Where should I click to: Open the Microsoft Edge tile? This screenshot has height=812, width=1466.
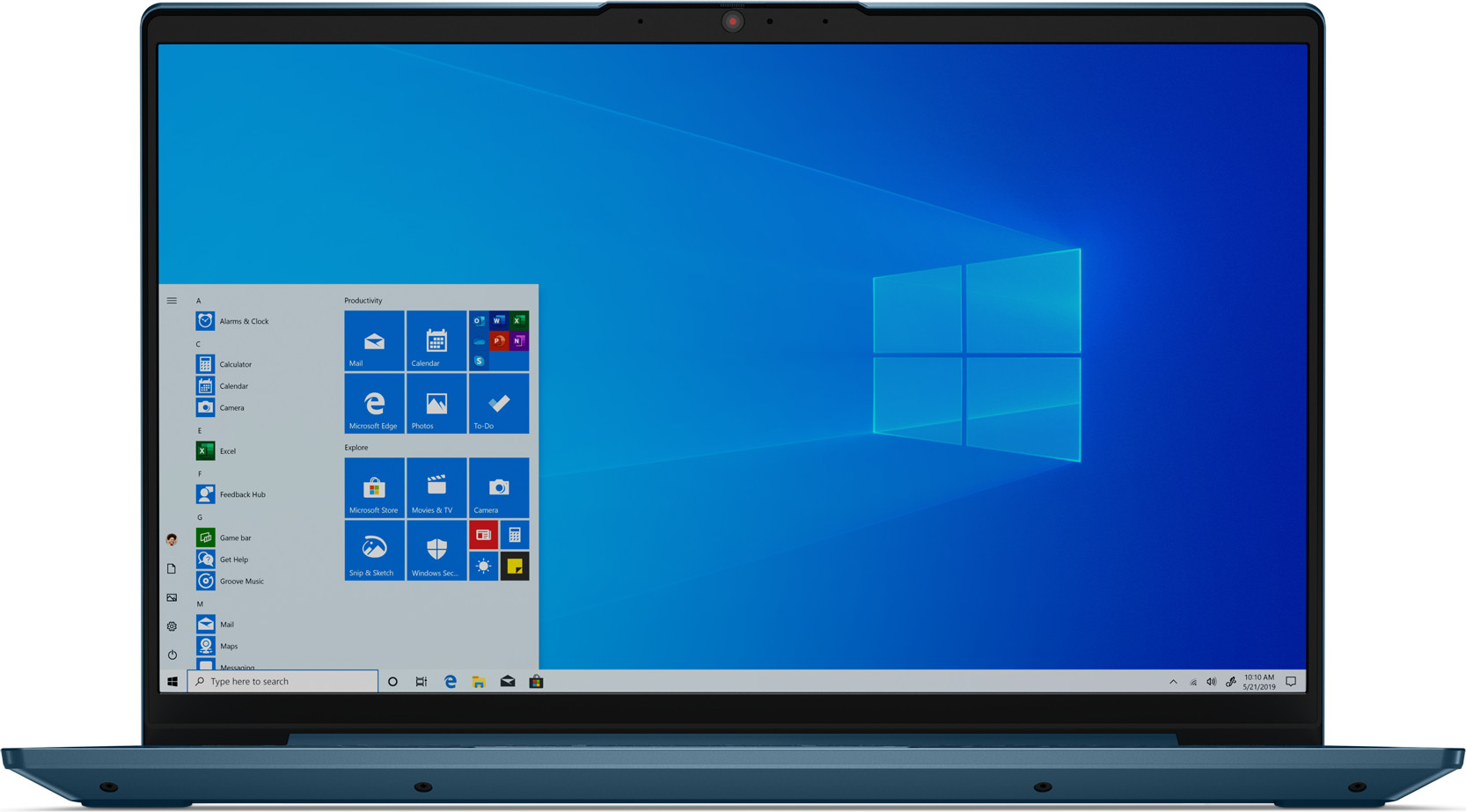coord(374,403)
